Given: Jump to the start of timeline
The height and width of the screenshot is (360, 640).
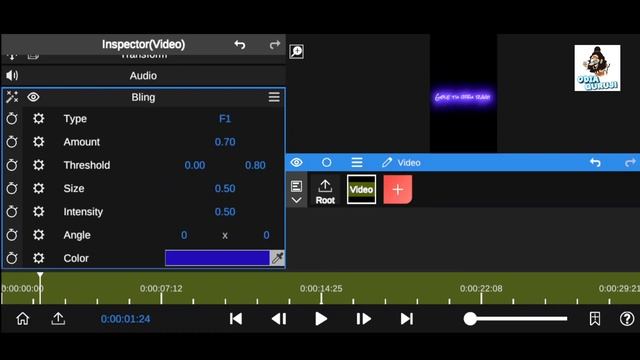Looking at the screenshot, I should point(236,319).
